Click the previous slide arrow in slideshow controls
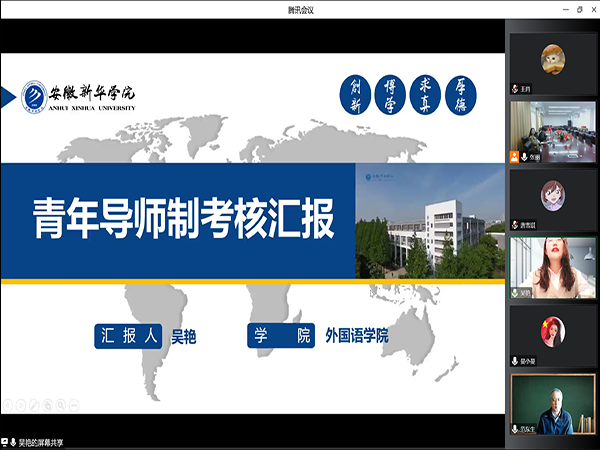This screenshot has height=450, width=600. (x=8, y=405)
